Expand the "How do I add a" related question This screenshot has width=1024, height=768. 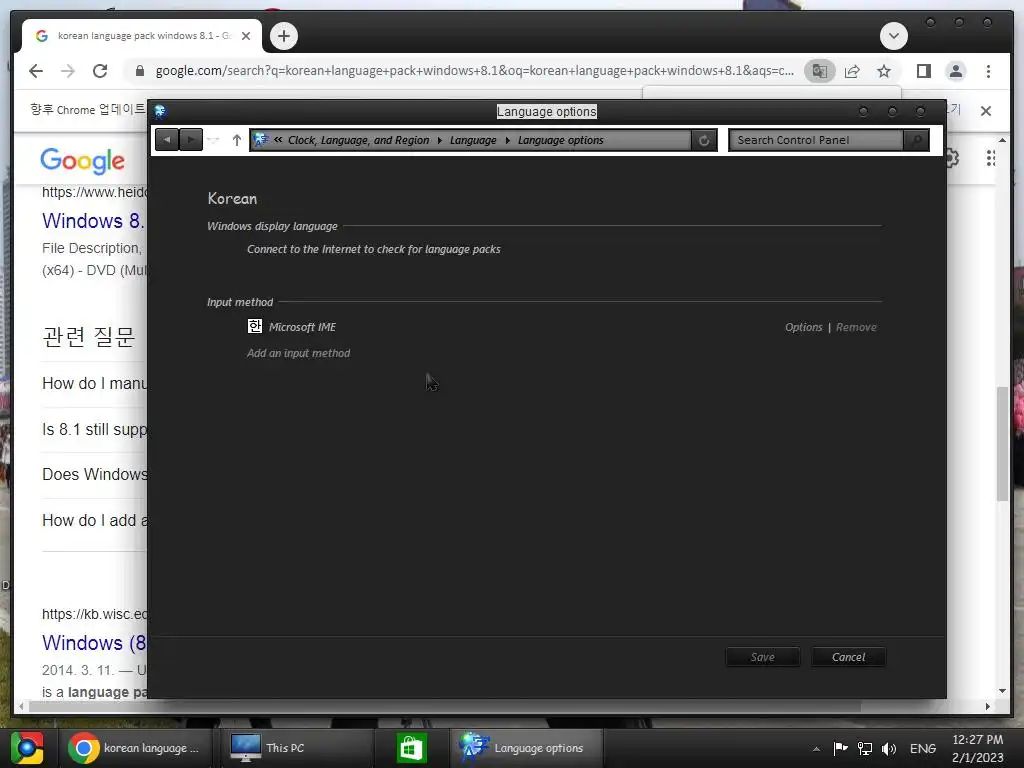coord(94,520)
